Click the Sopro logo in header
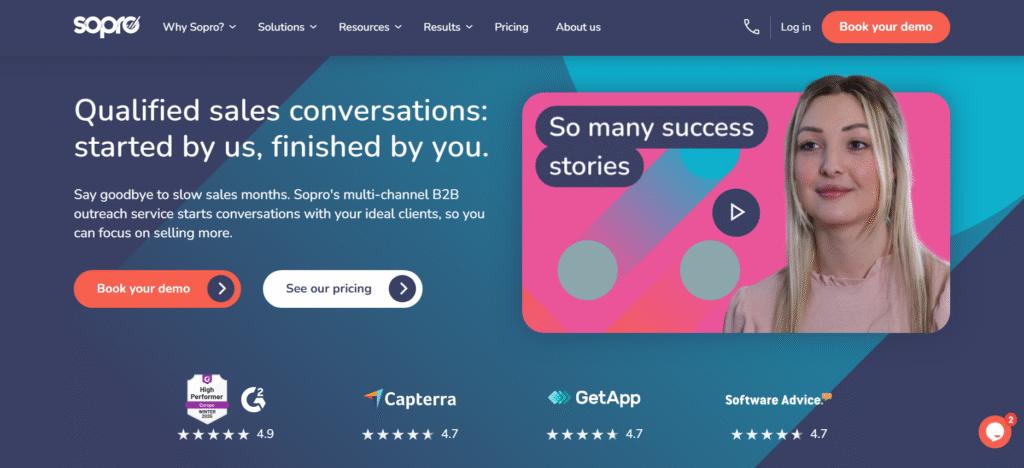The width and height of the screenshot is (1024, 468). tap(107, 26)
